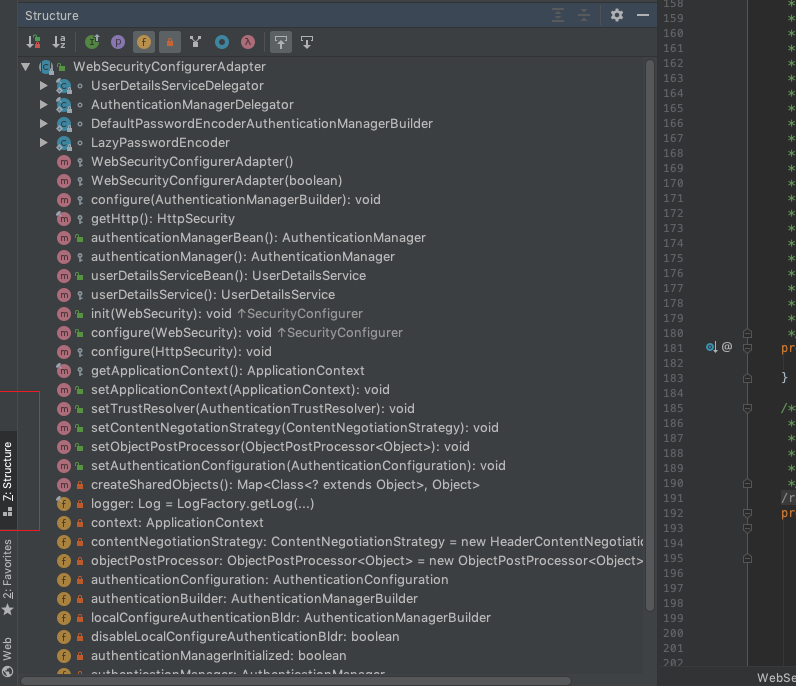This screenshot has width=796, height=686.
Task: Toggle Sort by Visibility in Structure toolbar
Action: (34, 42)
